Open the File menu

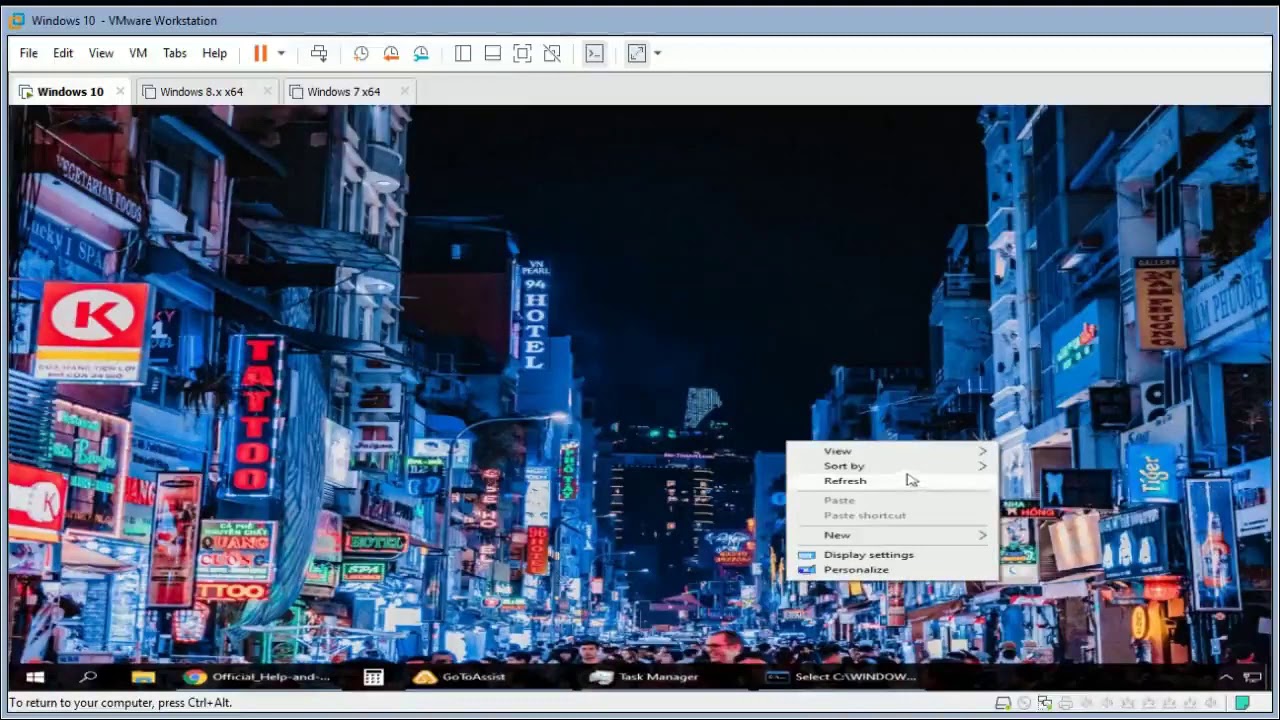(x=29, y=53)
